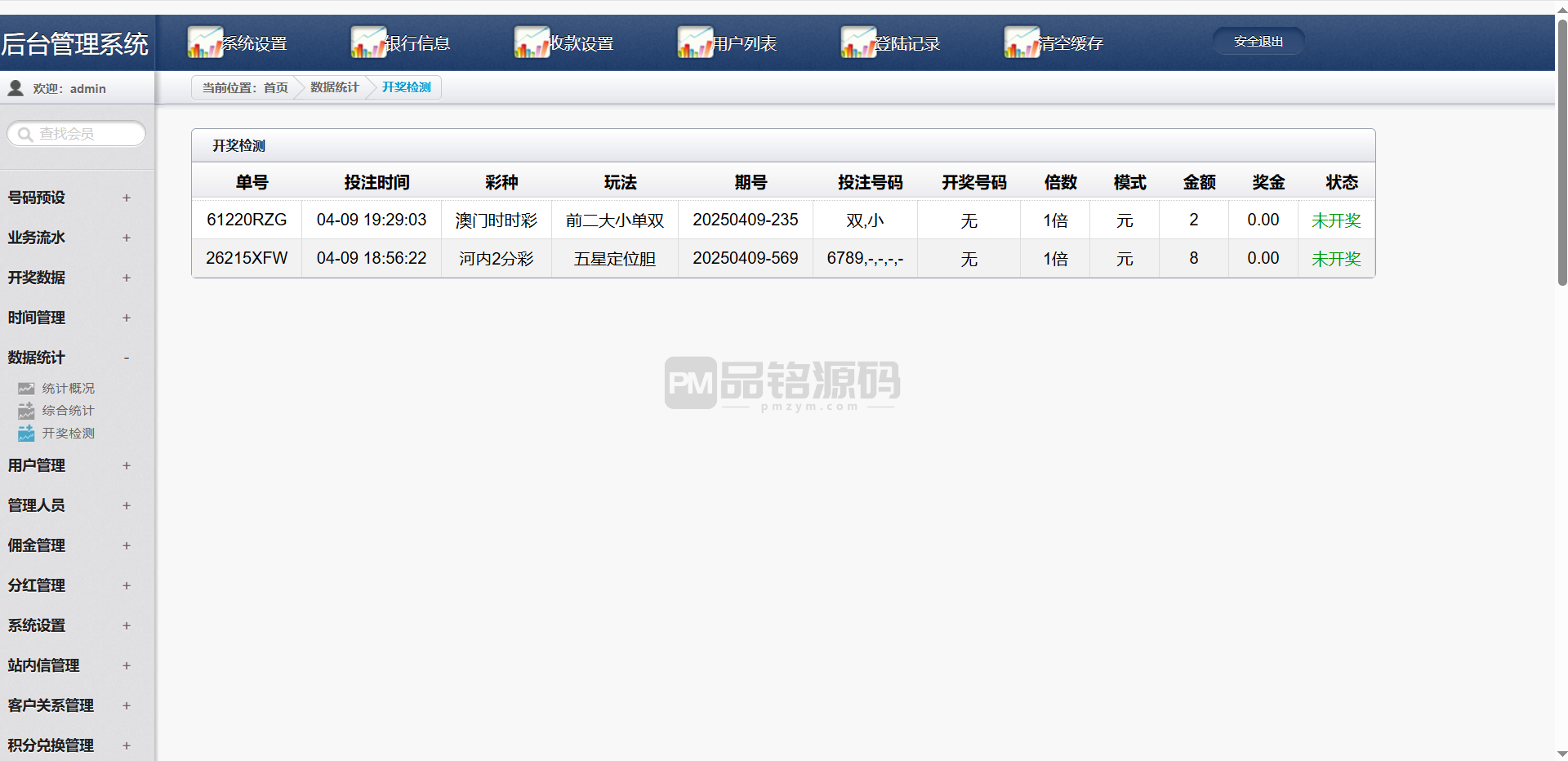
Task: Expand the 时间管理 sidebar section
Action: [x=127, y=318]
